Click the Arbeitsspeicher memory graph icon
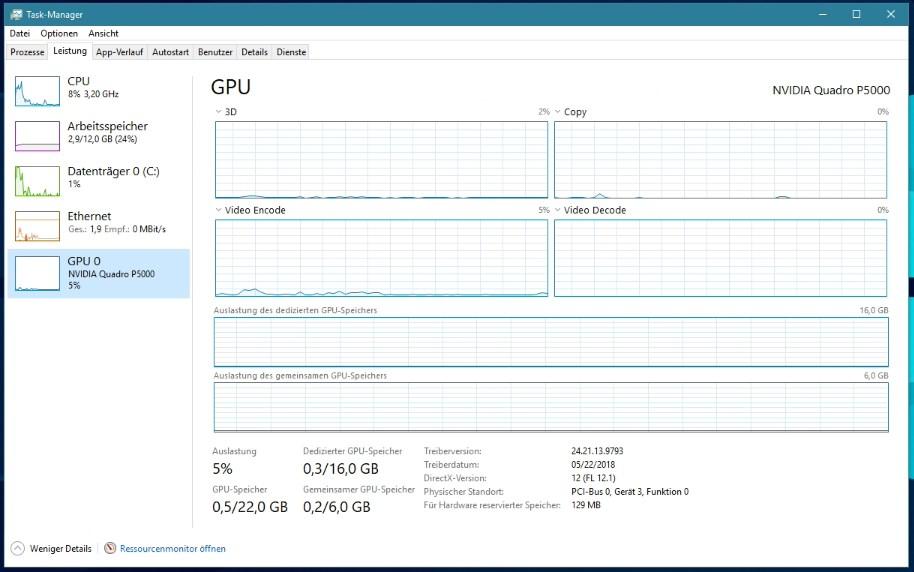This screenshot has width=914, height=572. [x=37, y=136]
